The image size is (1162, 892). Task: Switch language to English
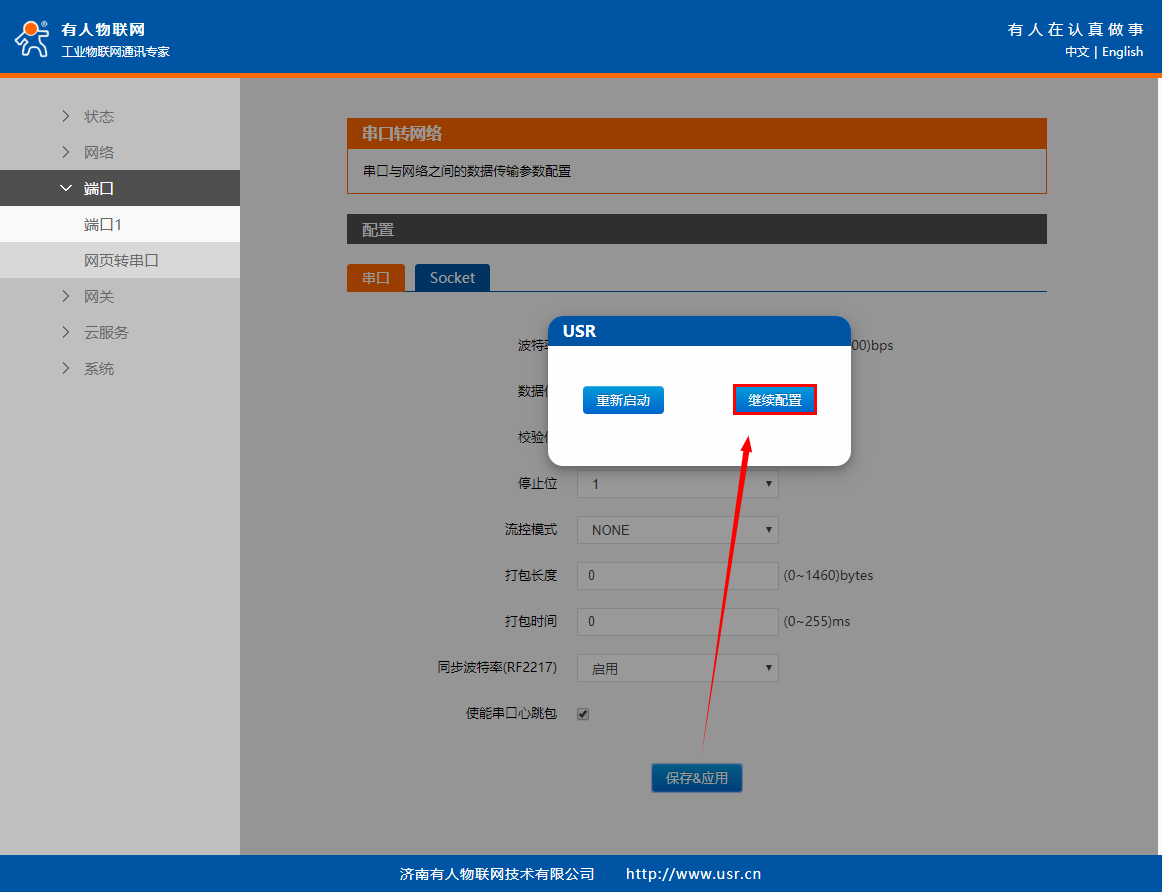pyautogui.click(x=1122, y=52)
